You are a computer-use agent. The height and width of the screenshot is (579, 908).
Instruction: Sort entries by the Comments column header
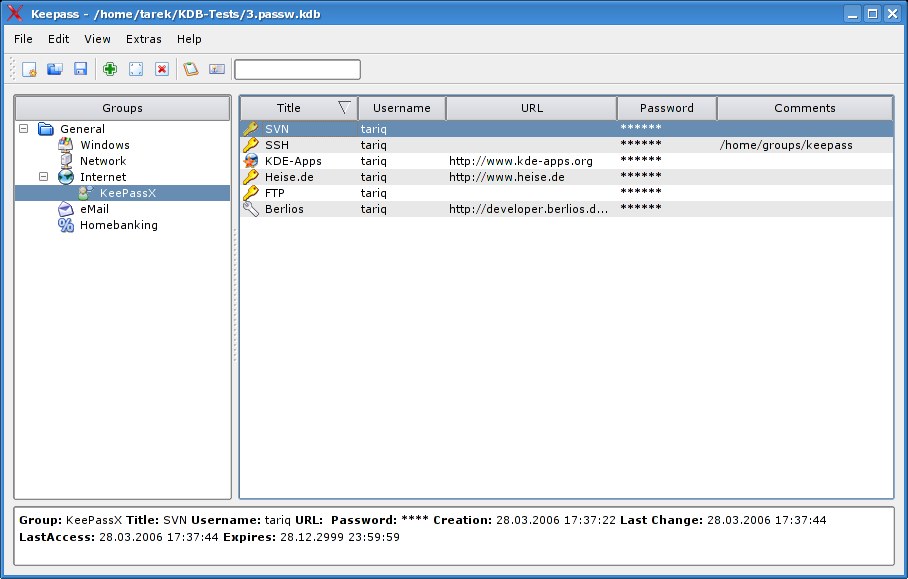tap(805, 108)
